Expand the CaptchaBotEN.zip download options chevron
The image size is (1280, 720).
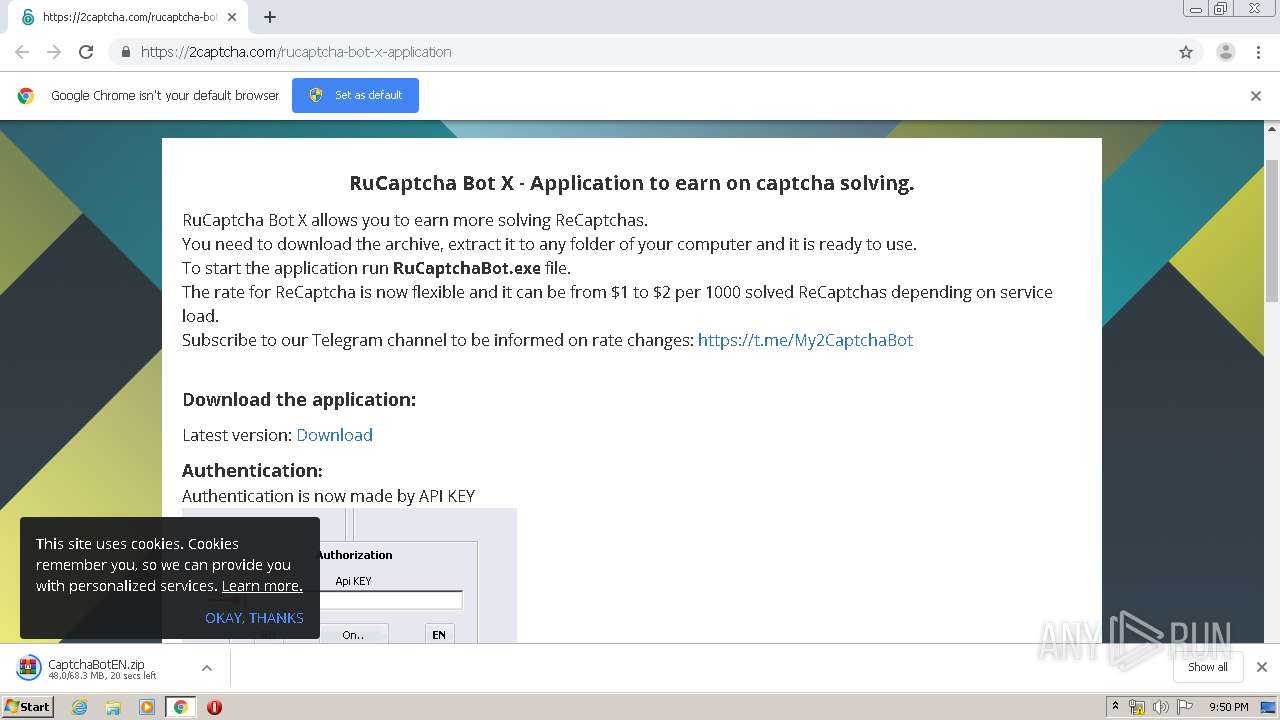click(207, 668)
